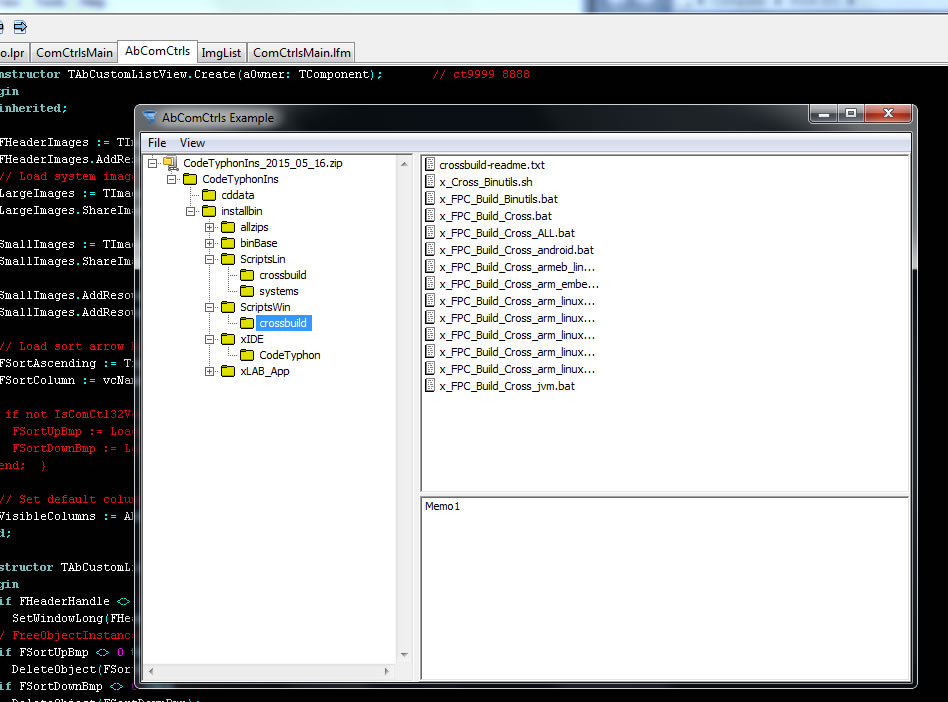Select the systems tree item
The image size is (948, 702).
click(279, 291)
